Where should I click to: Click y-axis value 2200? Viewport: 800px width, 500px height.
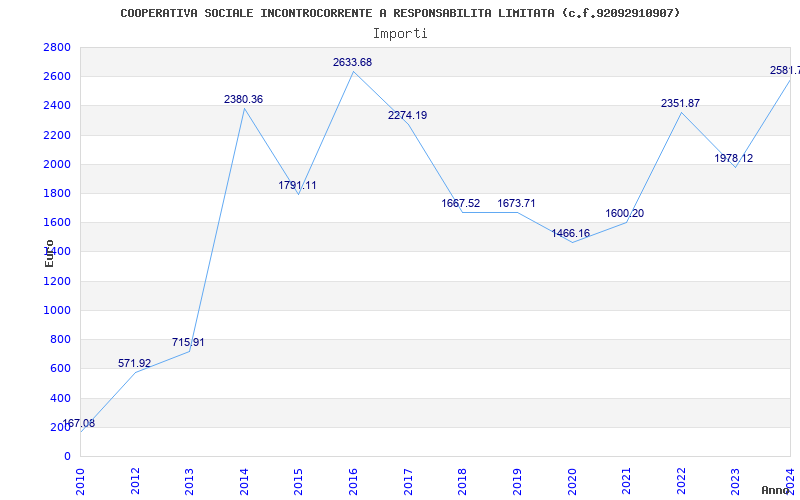(x=57, y=135)
